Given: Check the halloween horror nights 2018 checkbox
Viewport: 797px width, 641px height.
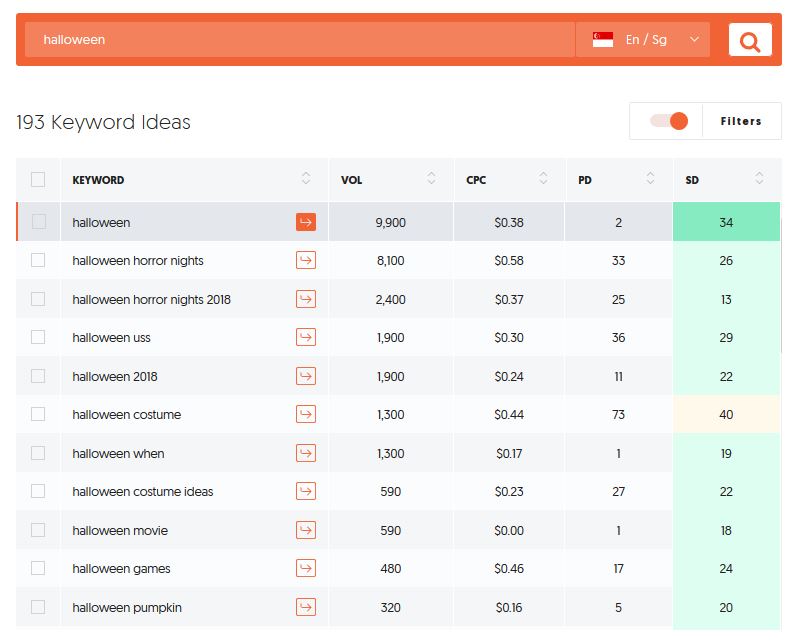Looking at the screenshot, I should click(x=38, y=299).
